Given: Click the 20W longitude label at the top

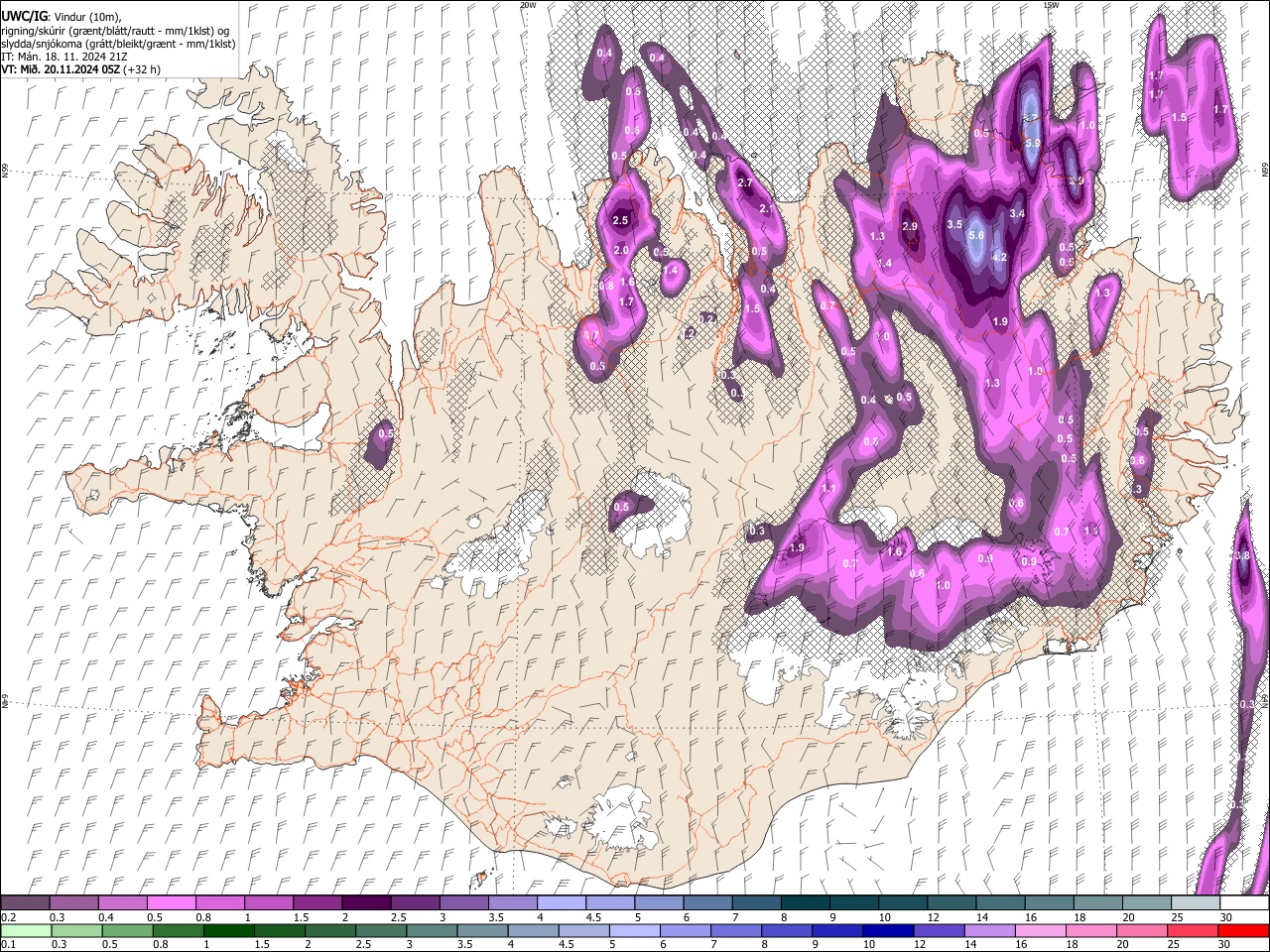Looking at the screenshot, I should pyautogui.click(x=528, y=5).
